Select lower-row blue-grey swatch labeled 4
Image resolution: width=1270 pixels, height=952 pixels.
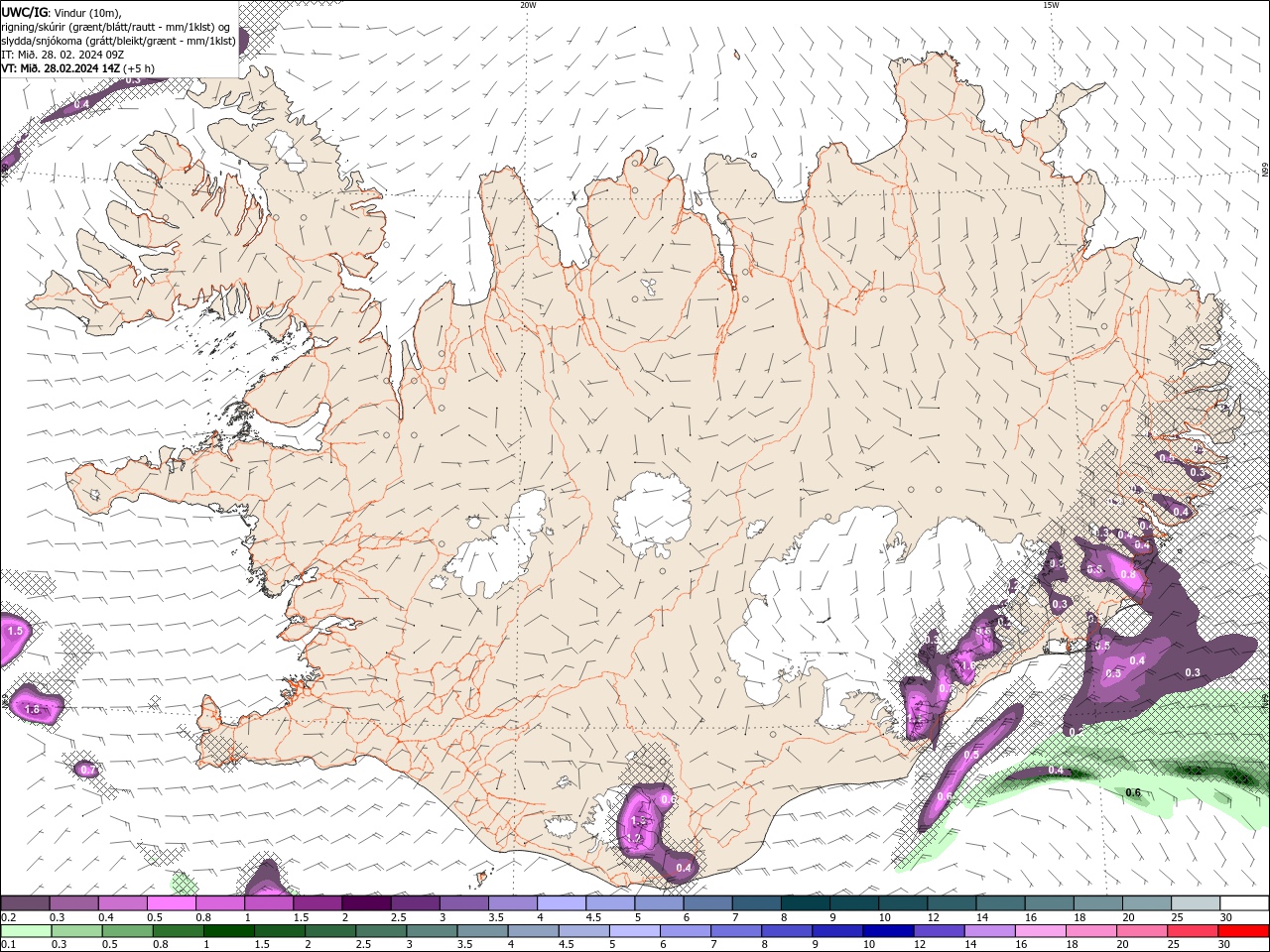[x=534, y=931]
